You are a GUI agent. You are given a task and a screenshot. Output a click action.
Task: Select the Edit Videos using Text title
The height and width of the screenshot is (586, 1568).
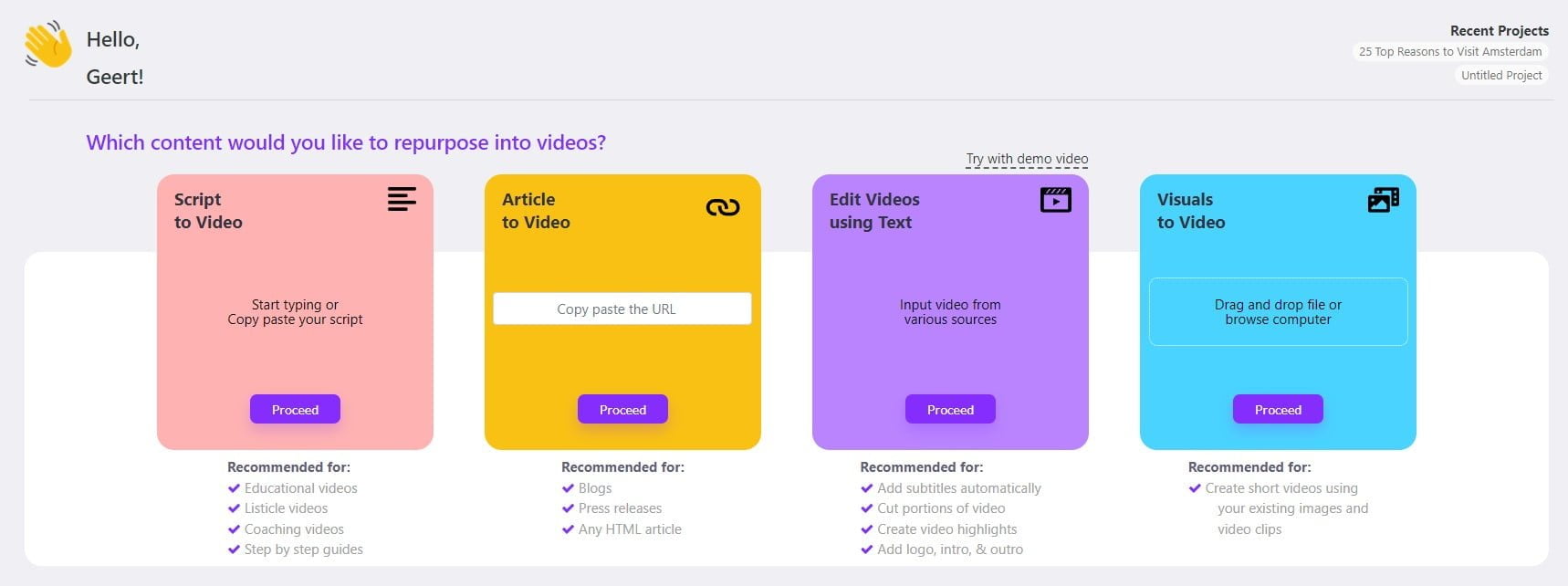click(x=874, y=211)
